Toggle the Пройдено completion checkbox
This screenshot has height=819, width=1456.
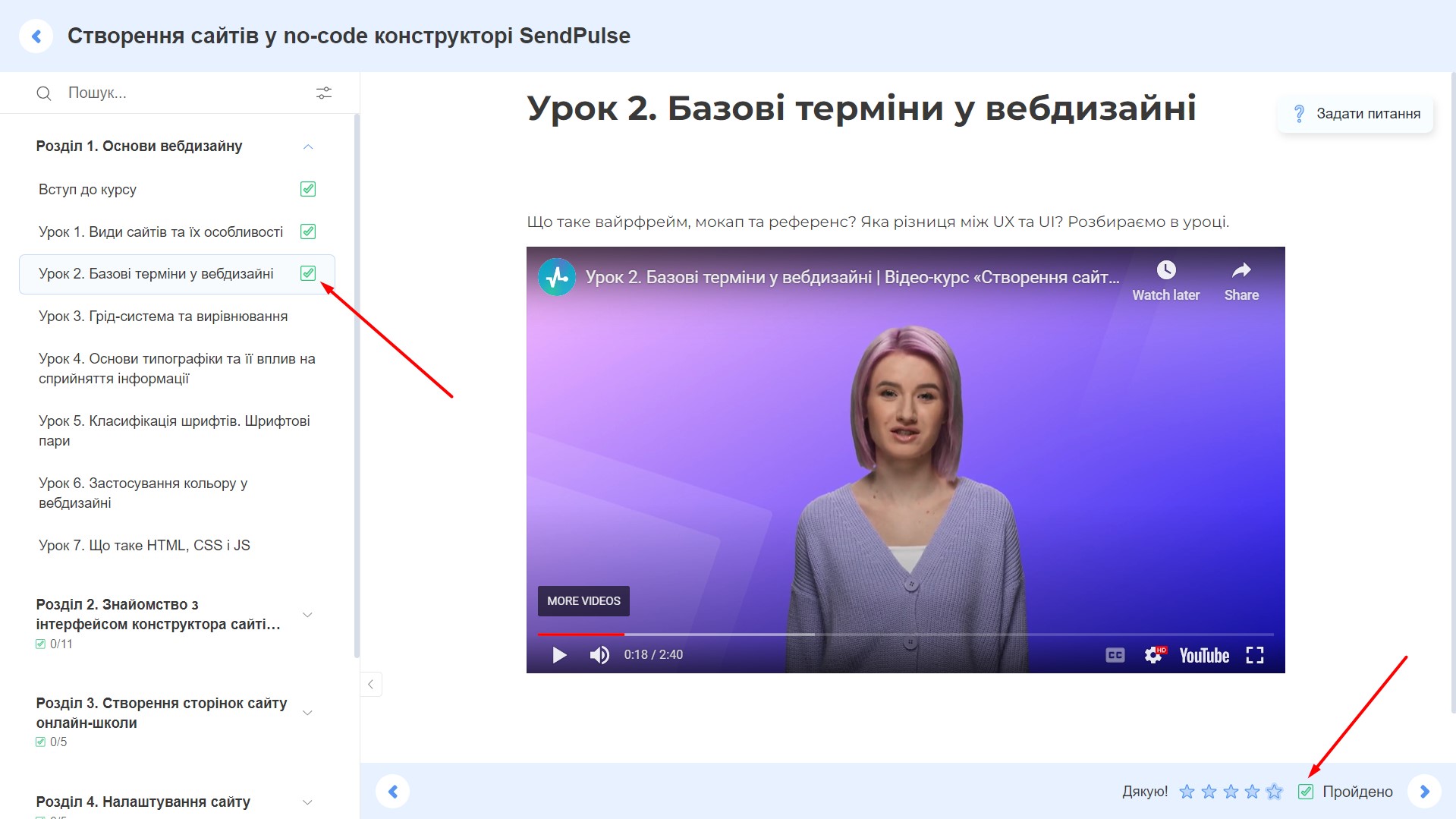(1306, 792)
